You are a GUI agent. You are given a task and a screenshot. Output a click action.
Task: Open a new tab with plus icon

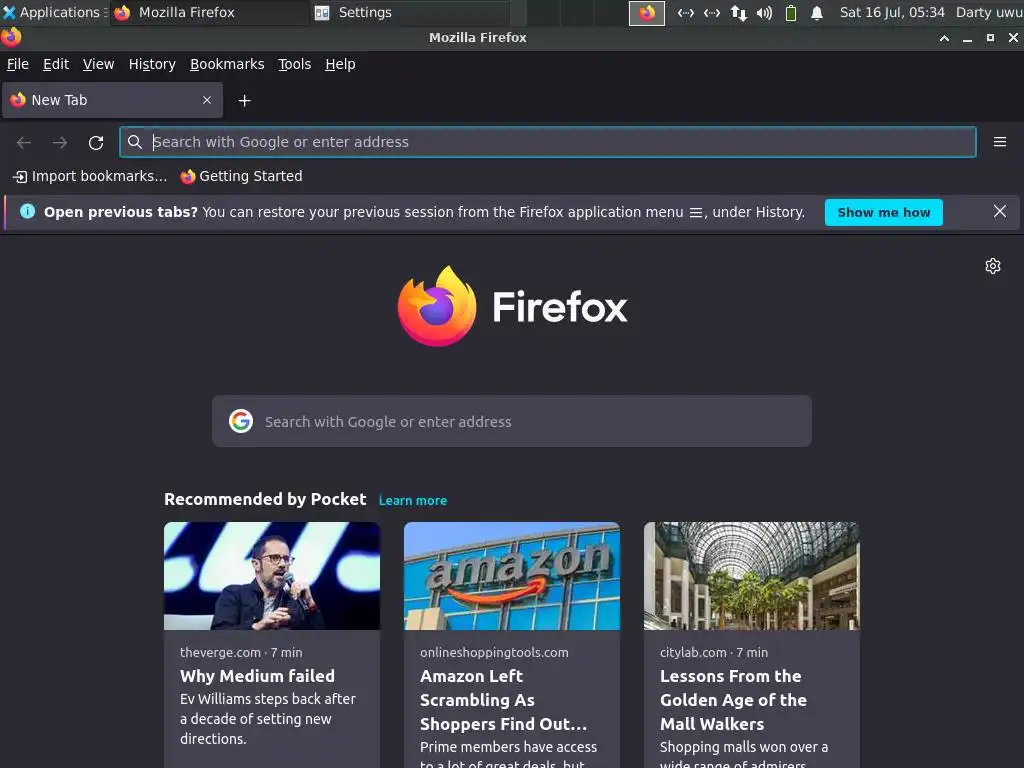tap(244, 101)
